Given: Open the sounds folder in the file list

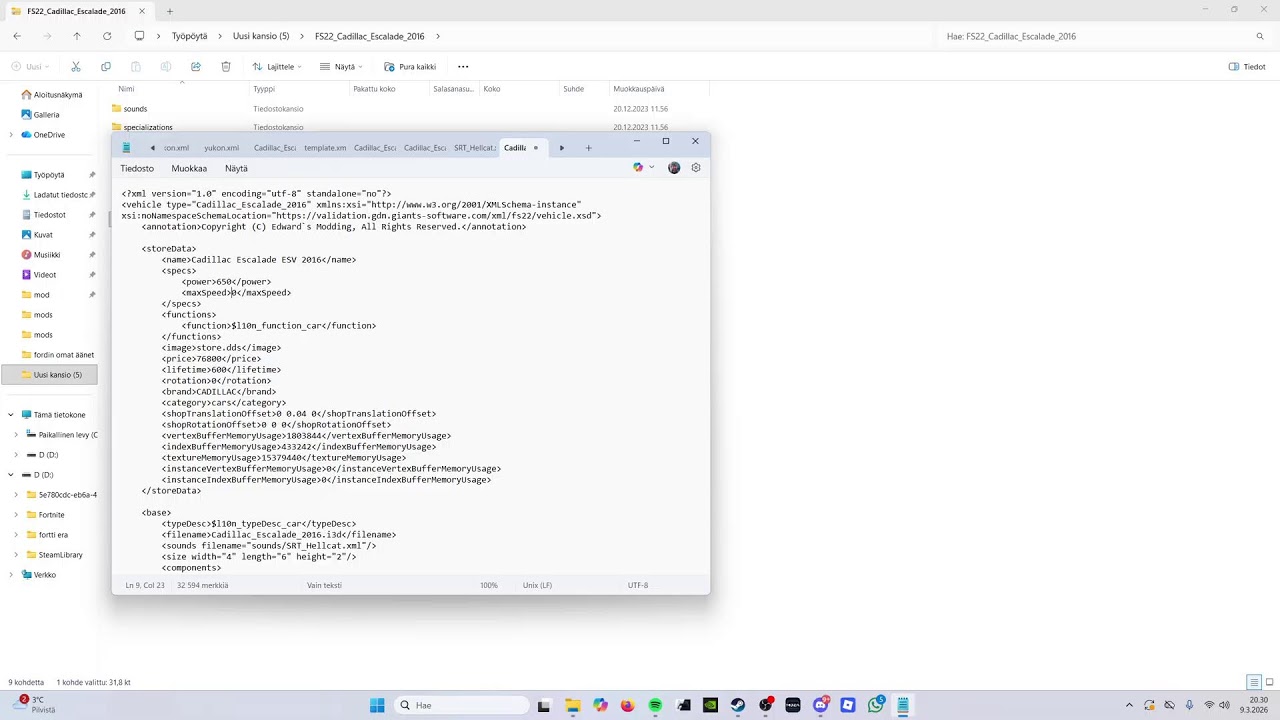Looking at the screenshot, I should [135, 109].
